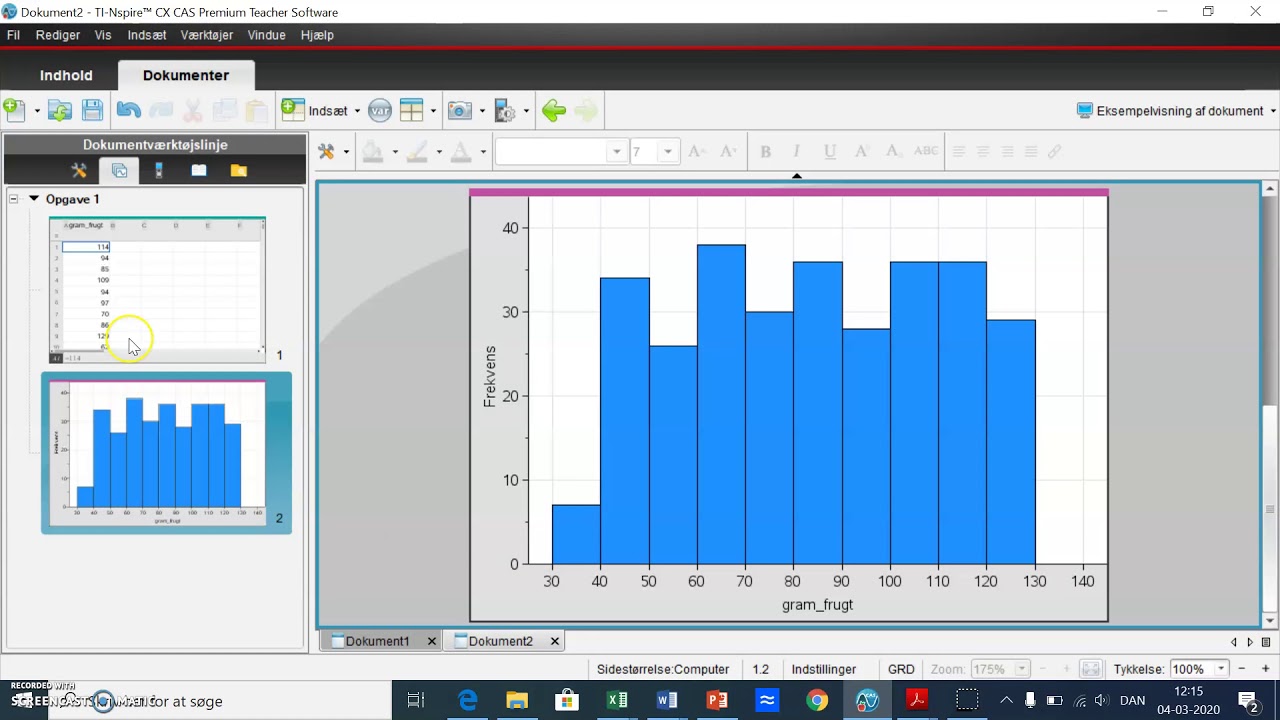Click the var variables icon
Image resolution: width=1280 pixels, height=720 pixels.
pyautogui.click(x=380, y=110)
